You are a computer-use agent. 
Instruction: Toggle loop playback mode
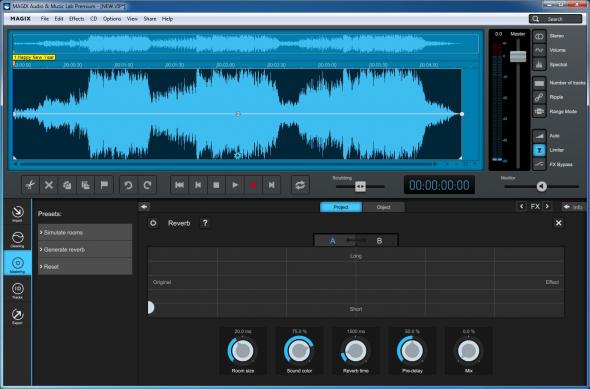point(300,185)
